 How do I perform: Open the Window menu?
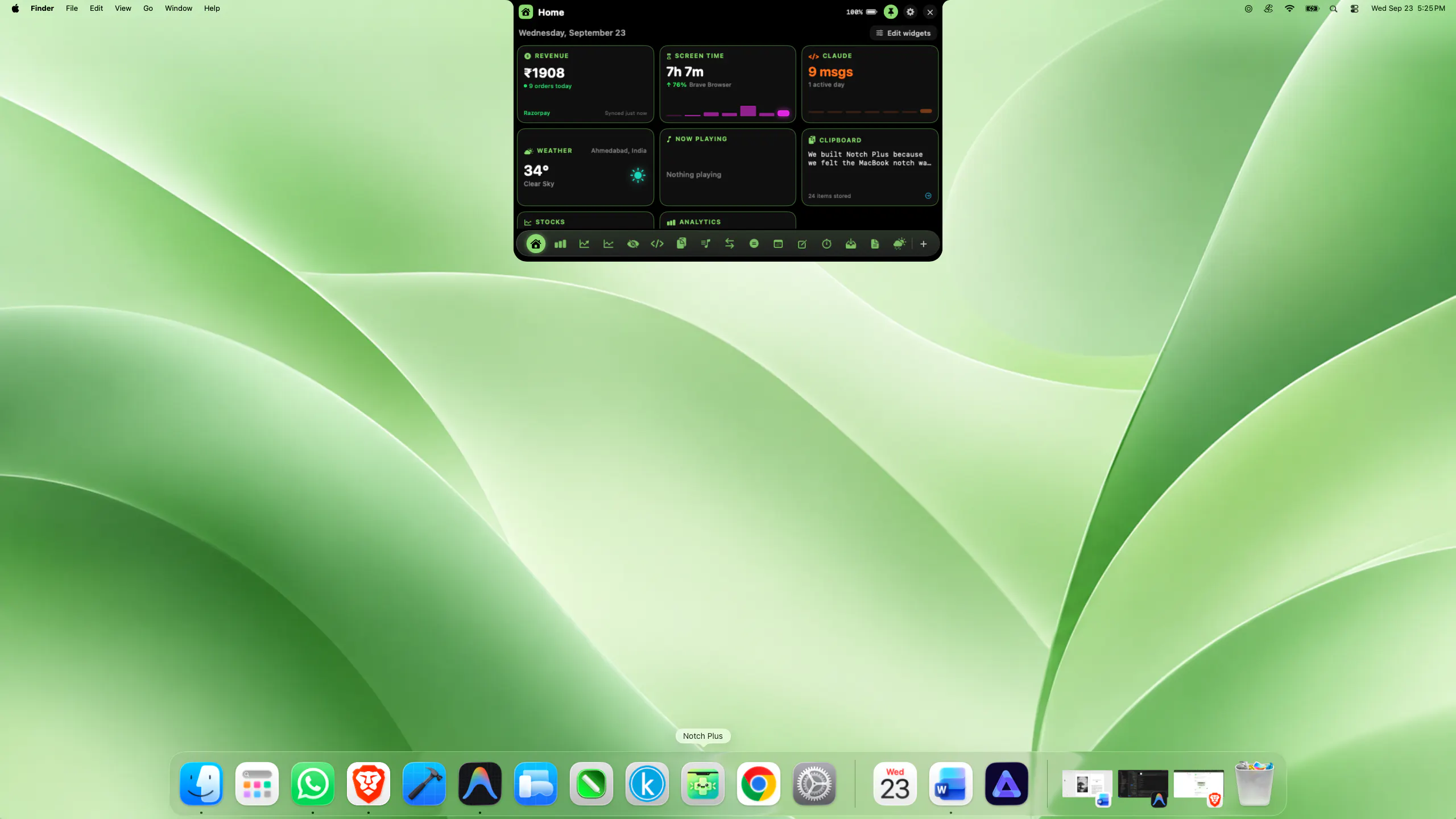tap(179, 9)
